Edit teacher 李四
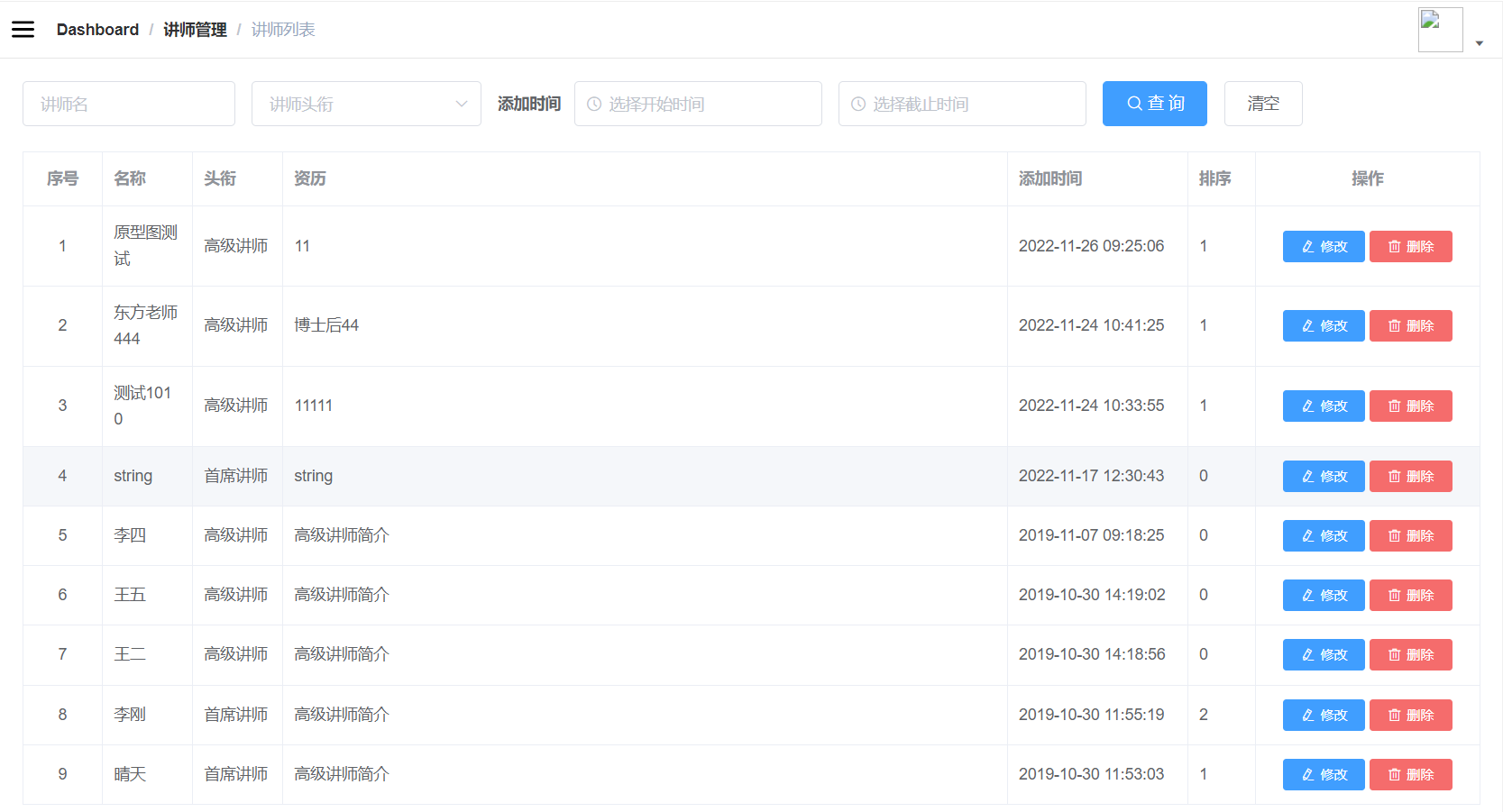 [x=1324, y=535]
